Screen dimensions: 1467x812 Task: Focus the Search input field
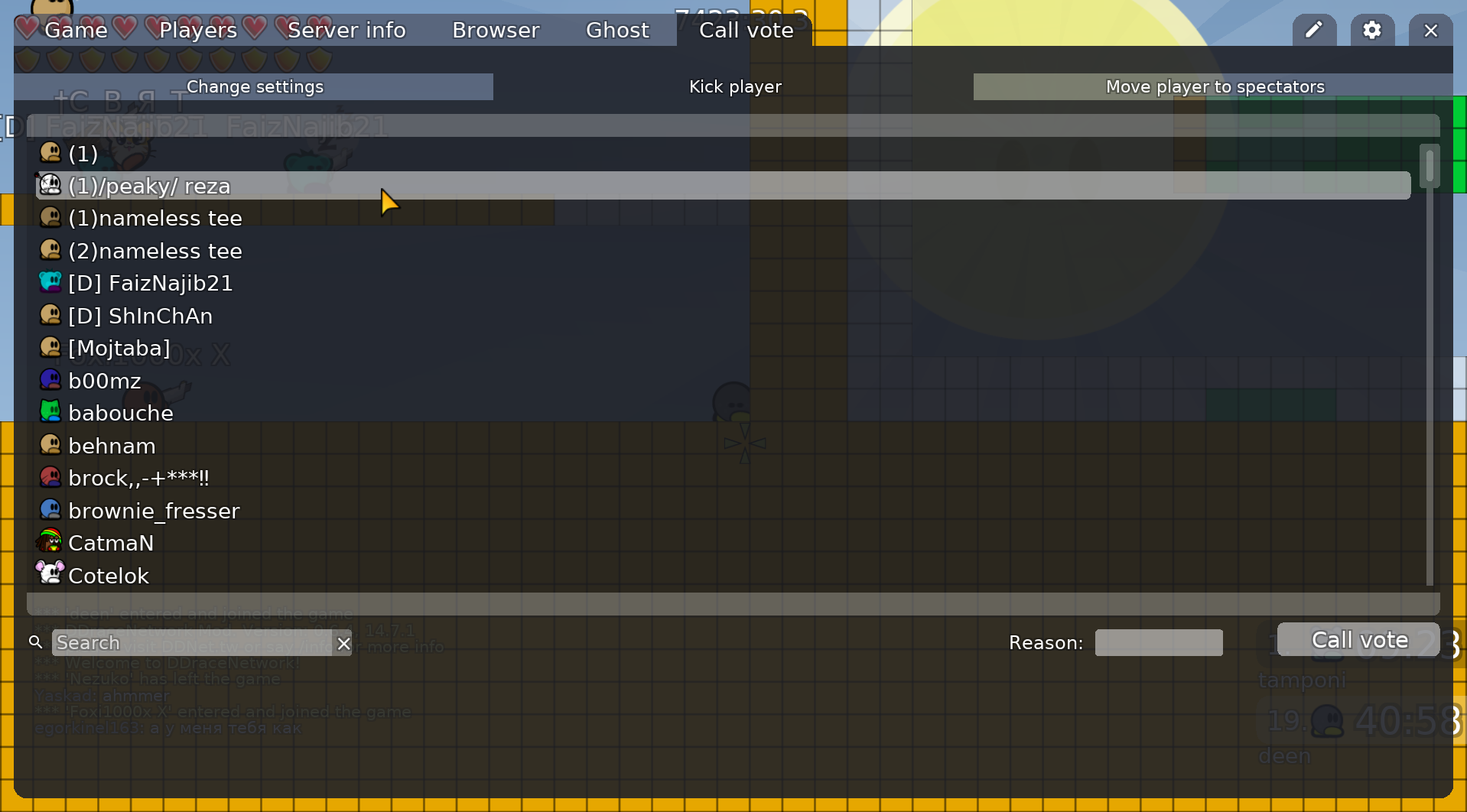pos(193,643)
